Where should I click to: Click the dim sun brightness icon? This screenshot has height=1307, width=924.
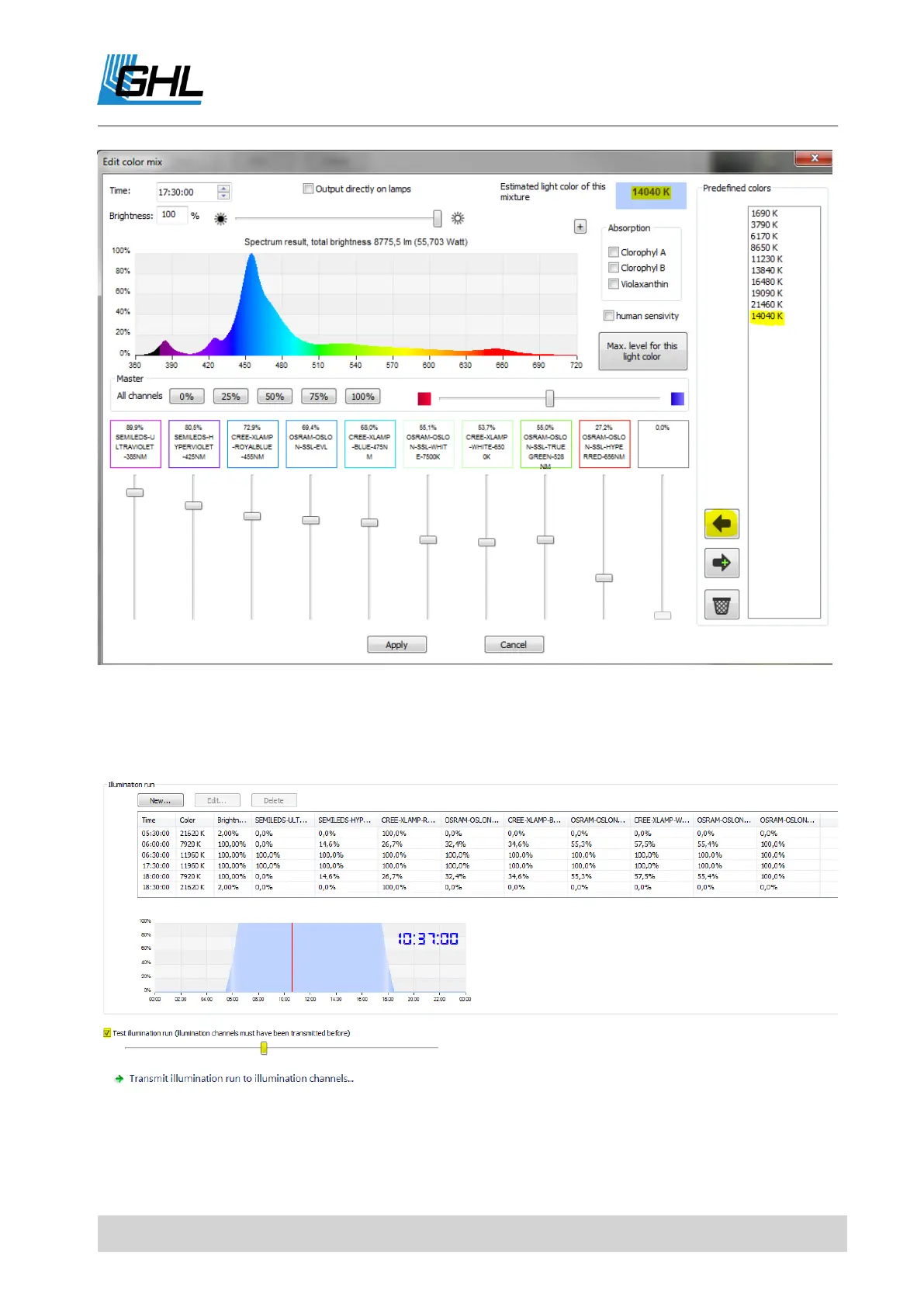(x=221, y=219)
